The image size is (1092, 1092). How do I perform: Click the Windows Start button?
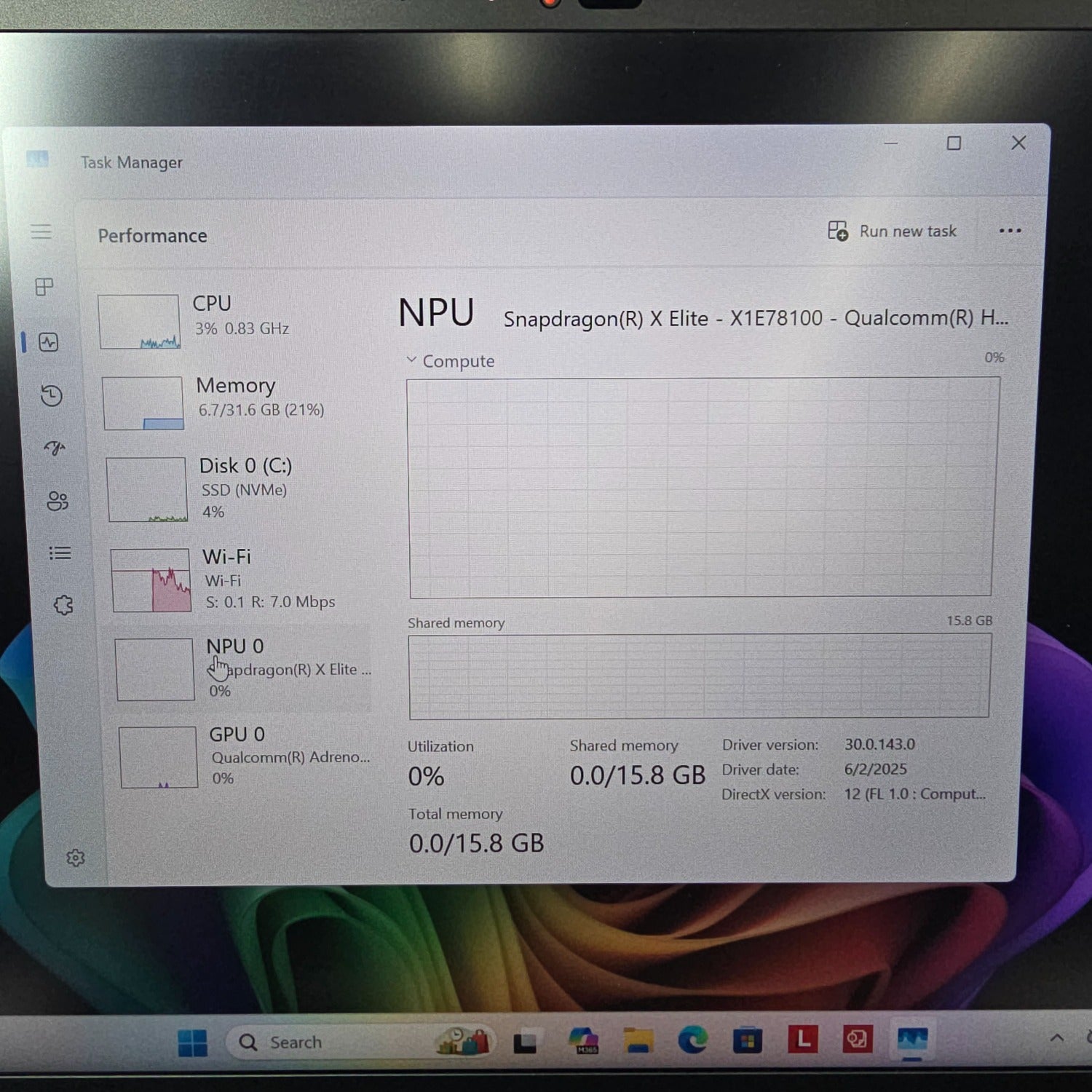(x=193, y=1042)
